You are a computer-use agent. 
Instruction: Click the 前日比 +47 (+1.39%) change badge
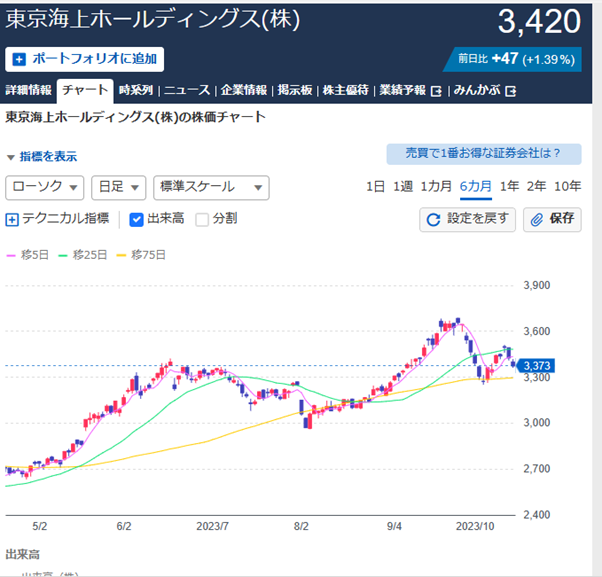pos(513,60)
